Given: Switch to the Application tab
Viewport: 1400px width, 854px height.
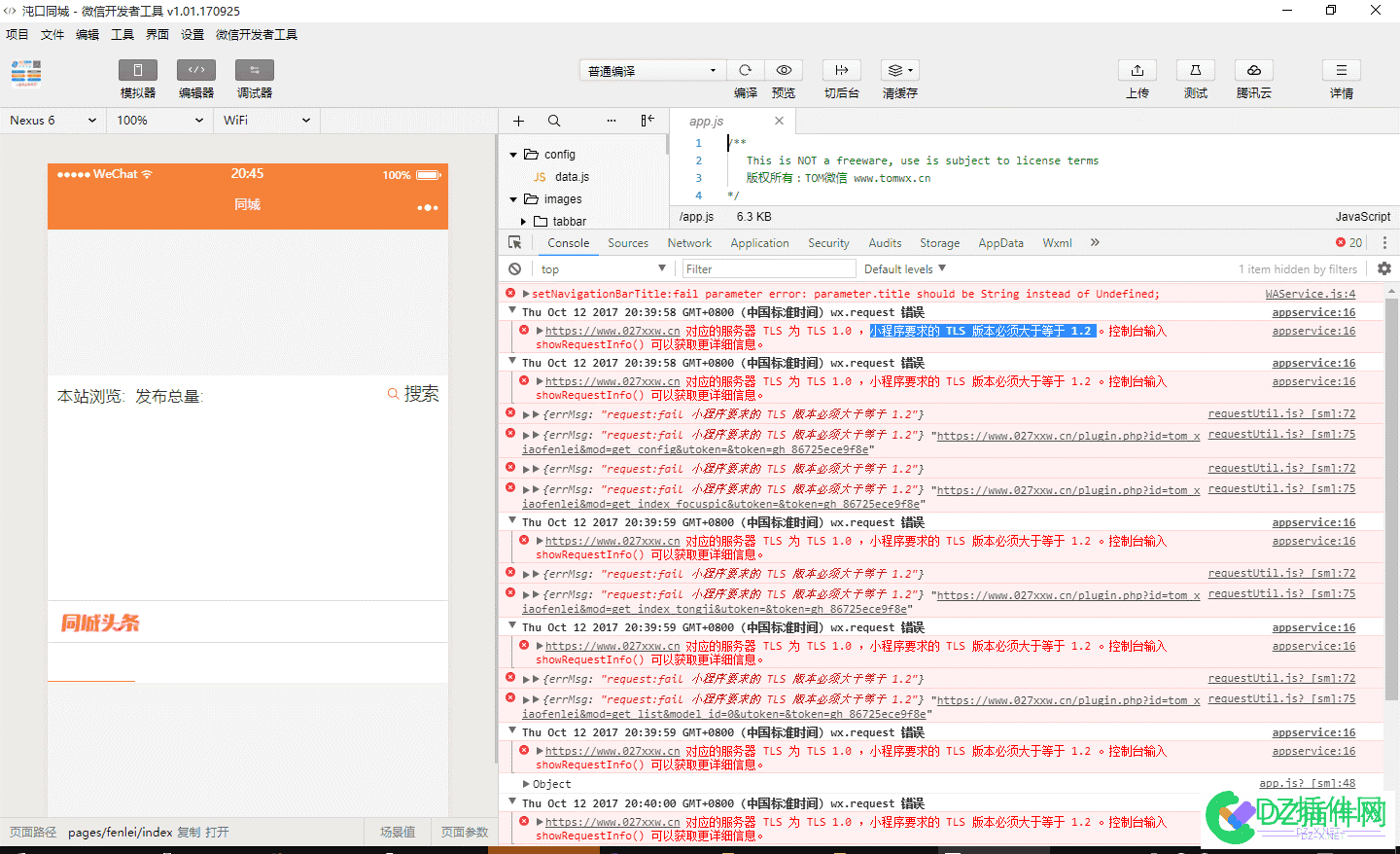Looking at the screenshot, I should [x=759, y=243].
